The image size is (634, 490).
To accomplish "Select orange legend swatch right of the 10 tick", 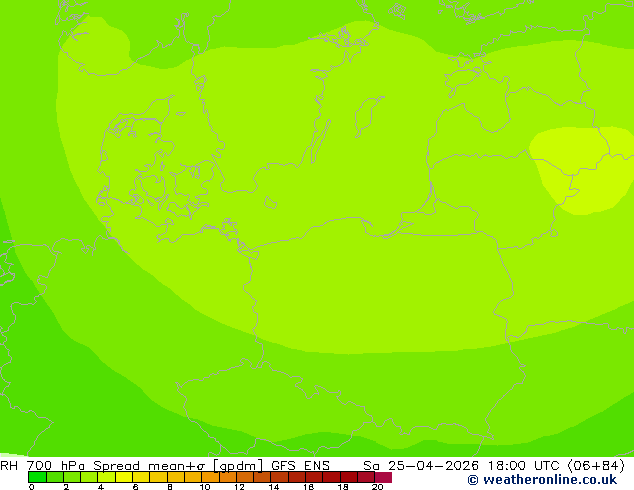I will [x=210, y=477].
